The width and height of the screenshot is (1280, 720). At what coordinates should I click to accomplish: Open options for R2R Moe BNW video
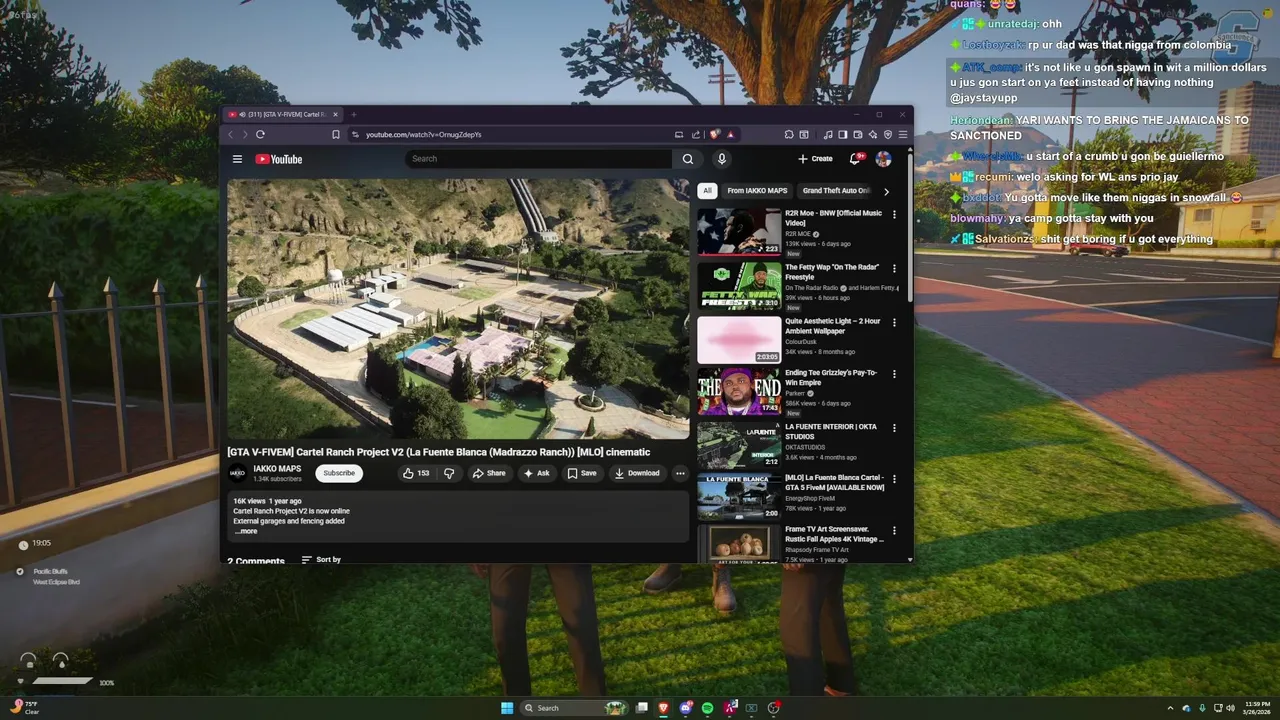tap(894, 214)
